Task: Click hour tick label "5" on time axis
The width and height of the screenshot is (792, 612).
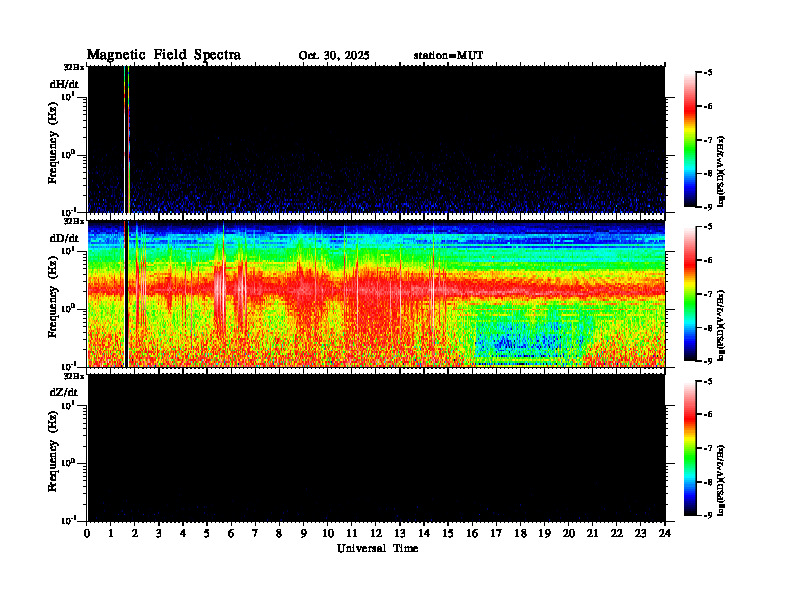Action: coord(207,534)
